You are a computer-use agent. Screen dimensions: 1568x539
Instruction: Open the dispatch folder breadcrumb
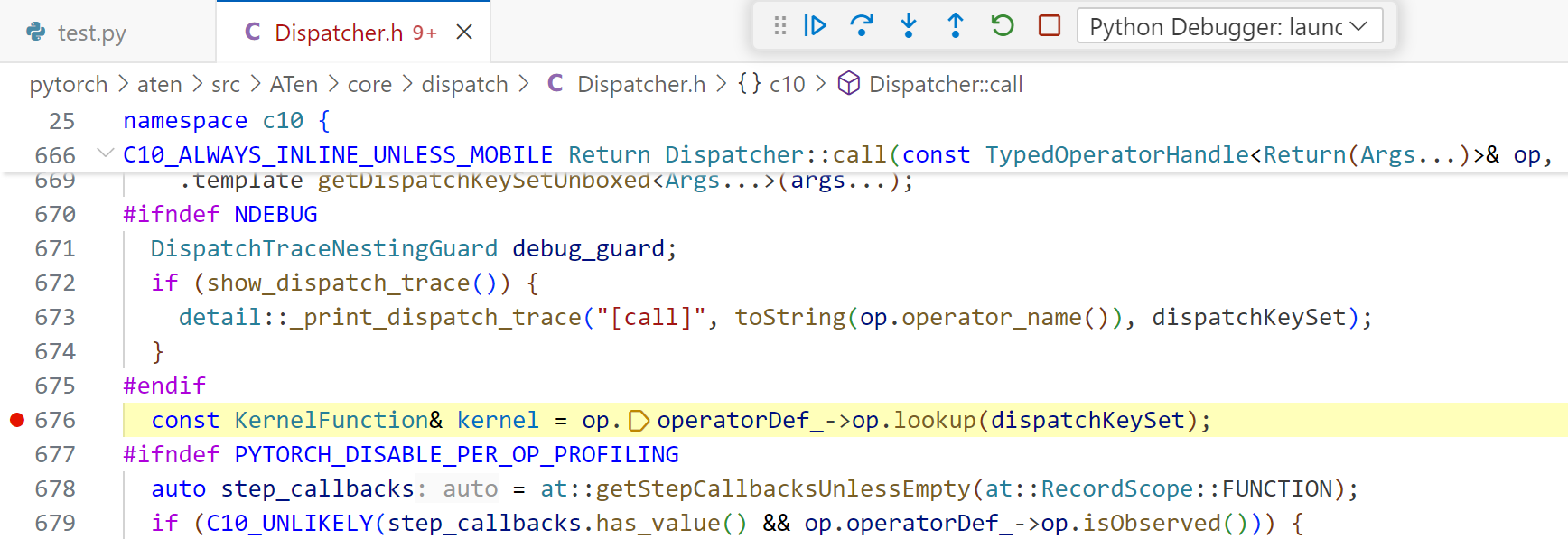pos(465,84)
